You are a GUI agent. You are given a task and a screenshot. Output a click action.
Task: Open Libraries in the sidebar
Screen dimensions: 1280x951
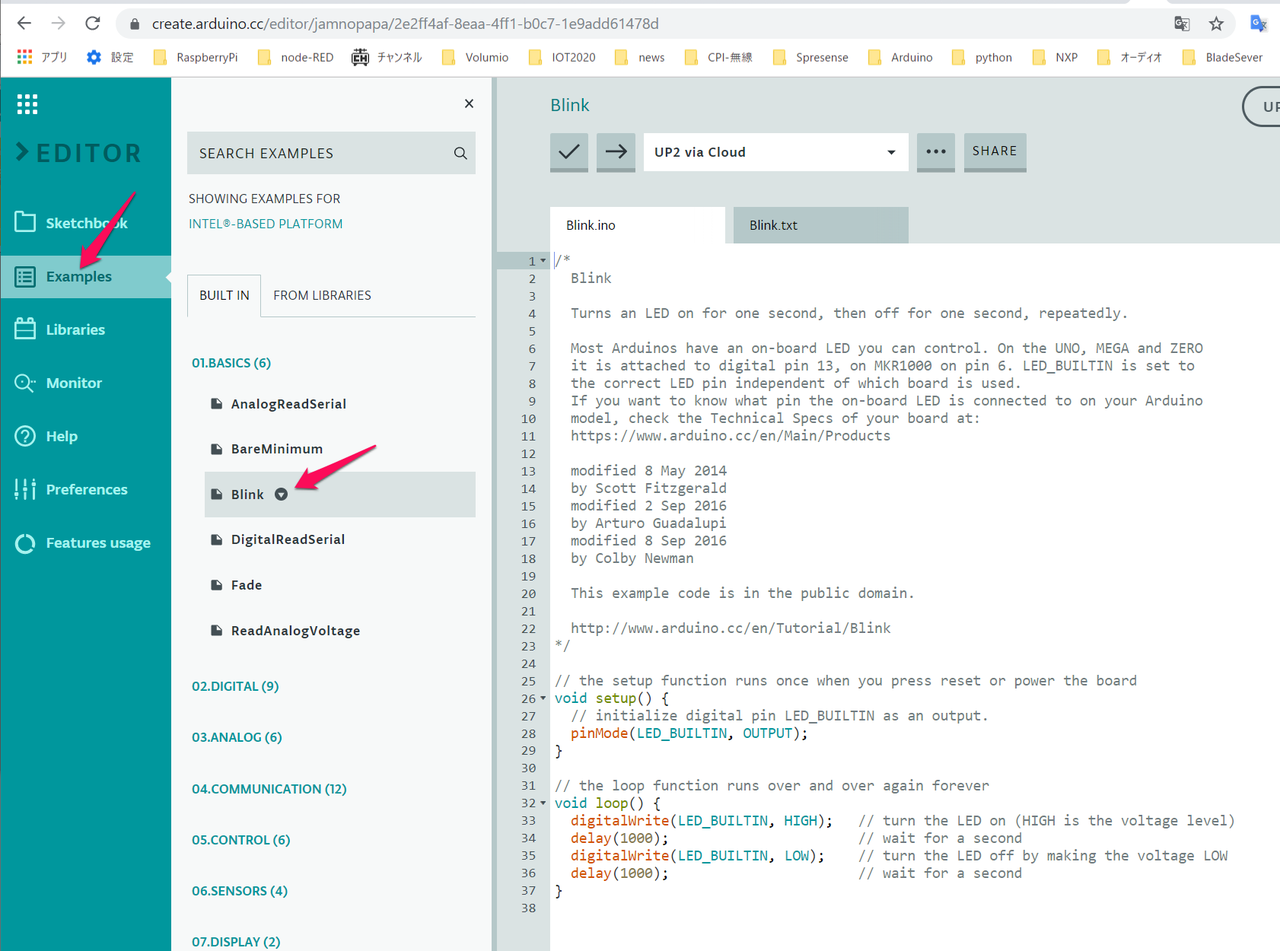(75, 330)
